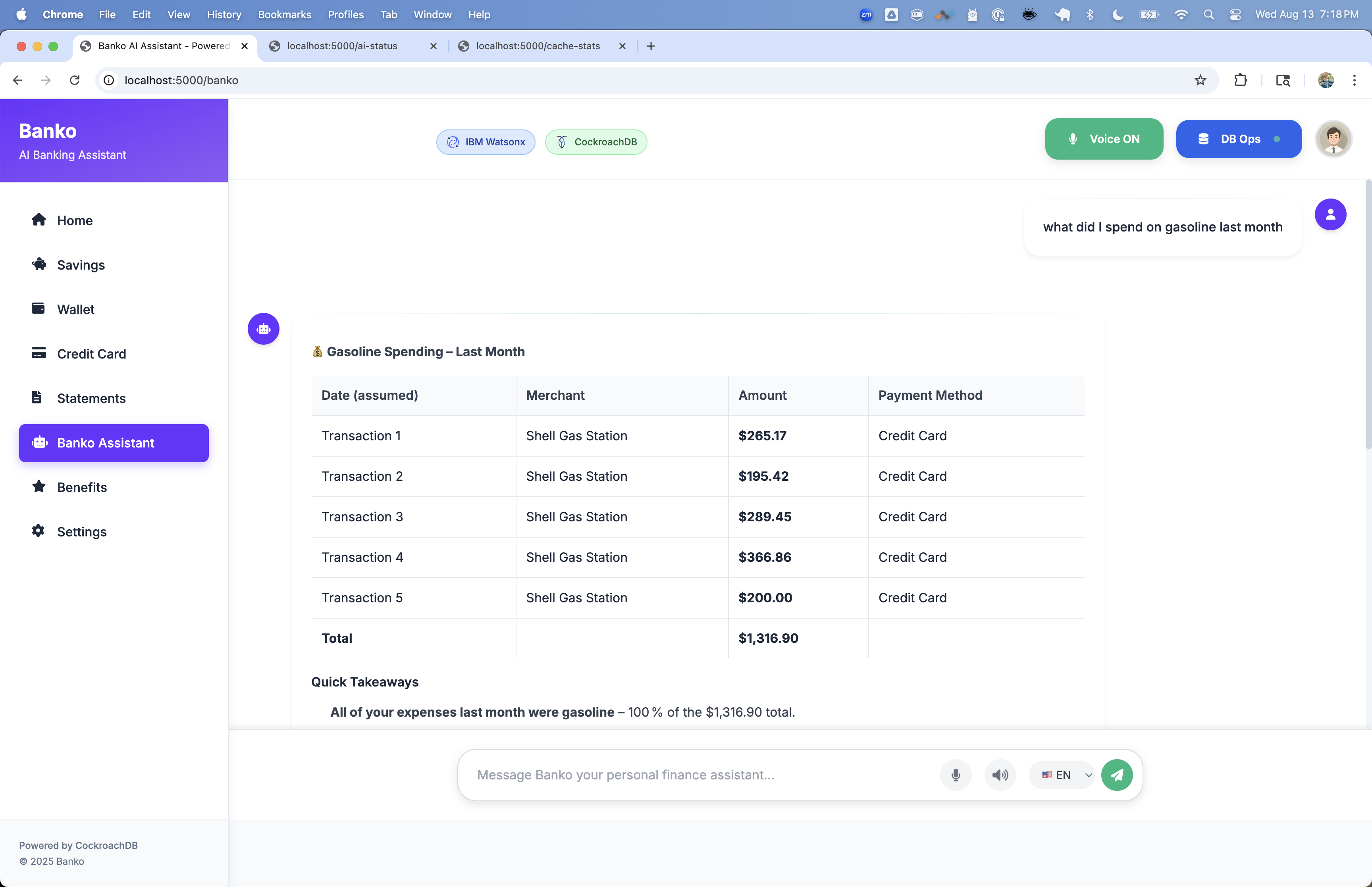The image size is (1372, 887).
Task: Toggle the DB Ops button
Action: pyautogui.click(x=1239, y=139)
